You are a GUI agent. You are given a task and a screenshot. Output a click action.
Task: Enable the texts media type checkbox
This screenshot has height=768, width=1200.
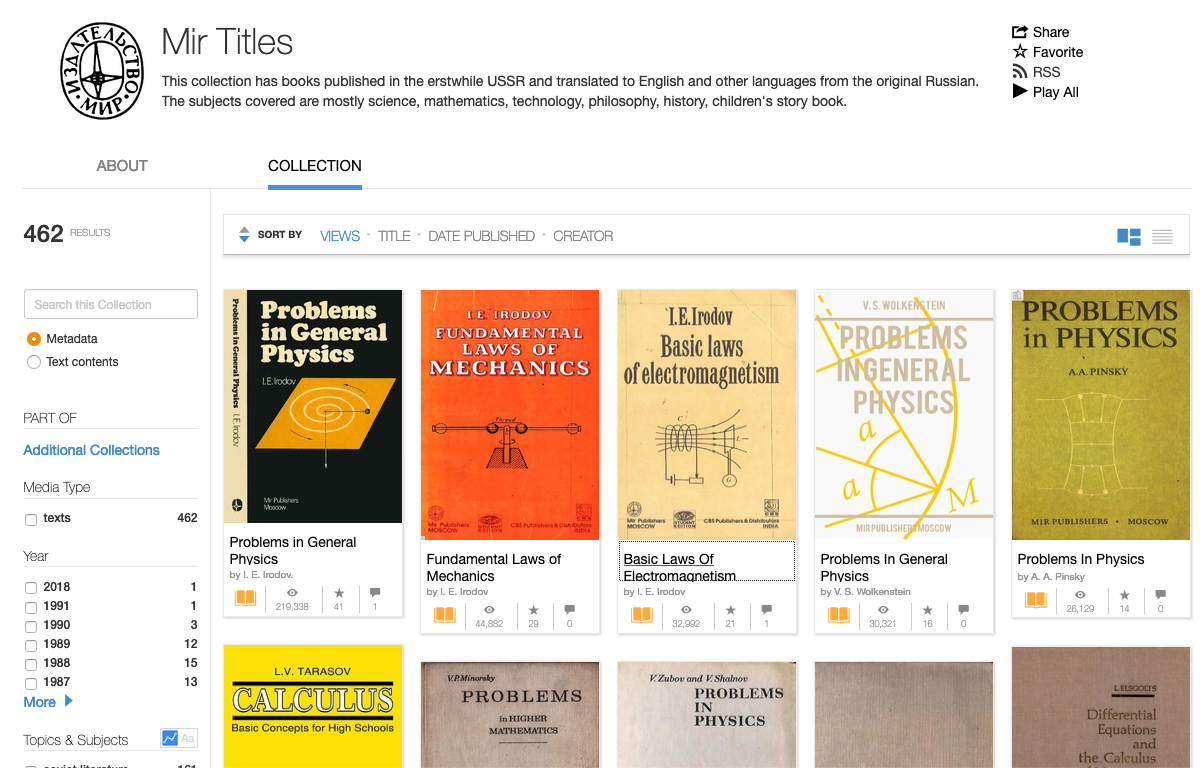point(30,518)
